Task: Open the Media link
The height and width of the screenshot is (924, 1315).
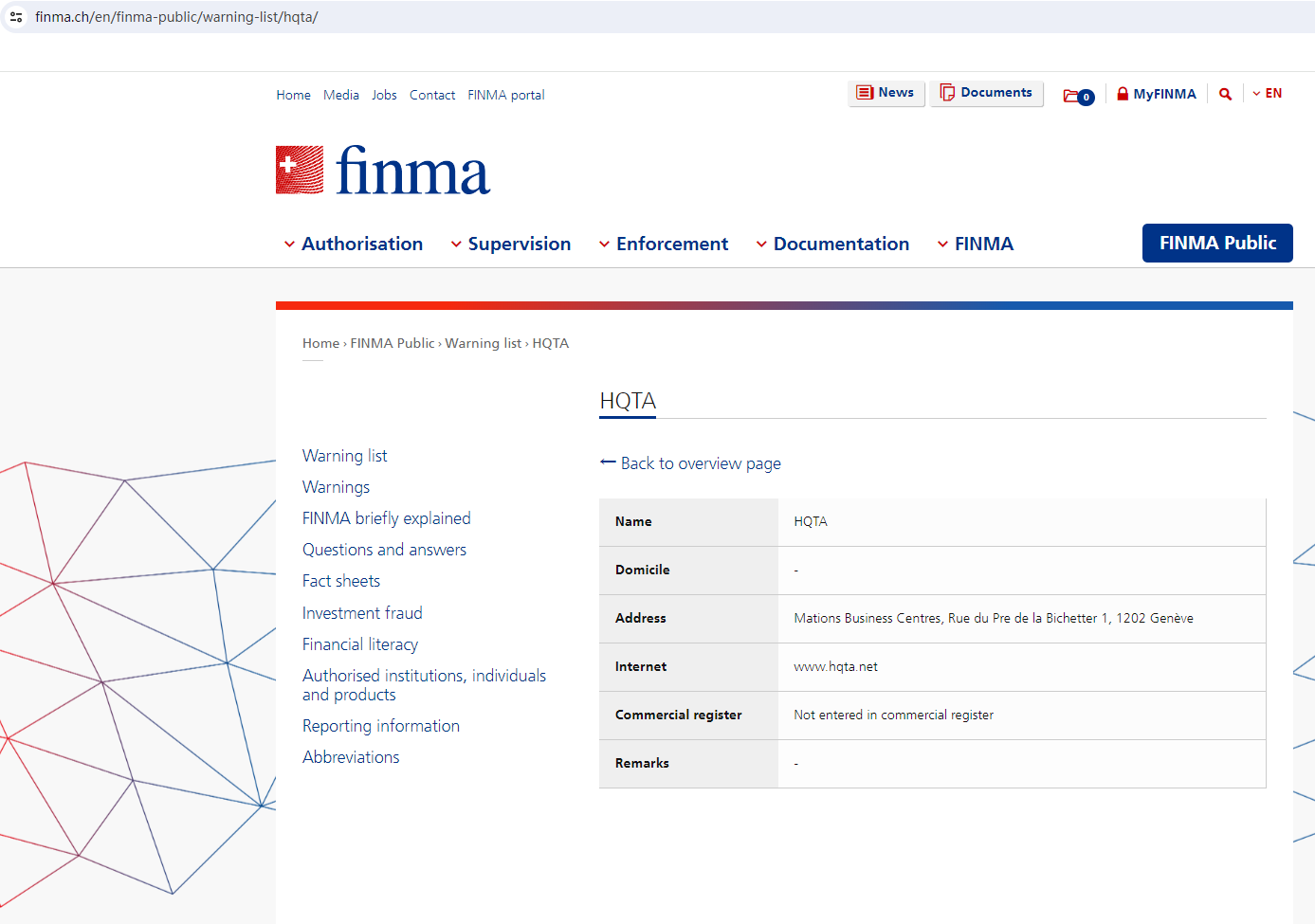Action: click(x=341, y=95)
